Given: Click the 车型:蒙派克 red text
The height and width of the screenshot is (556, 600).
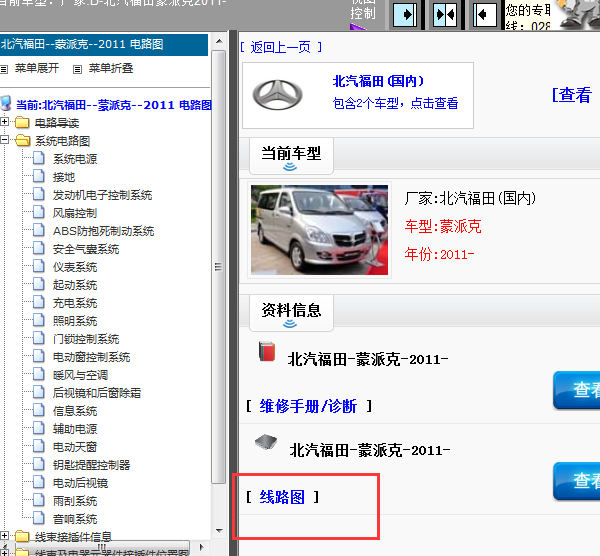Looking at the screenshot, I should point(443,227).
